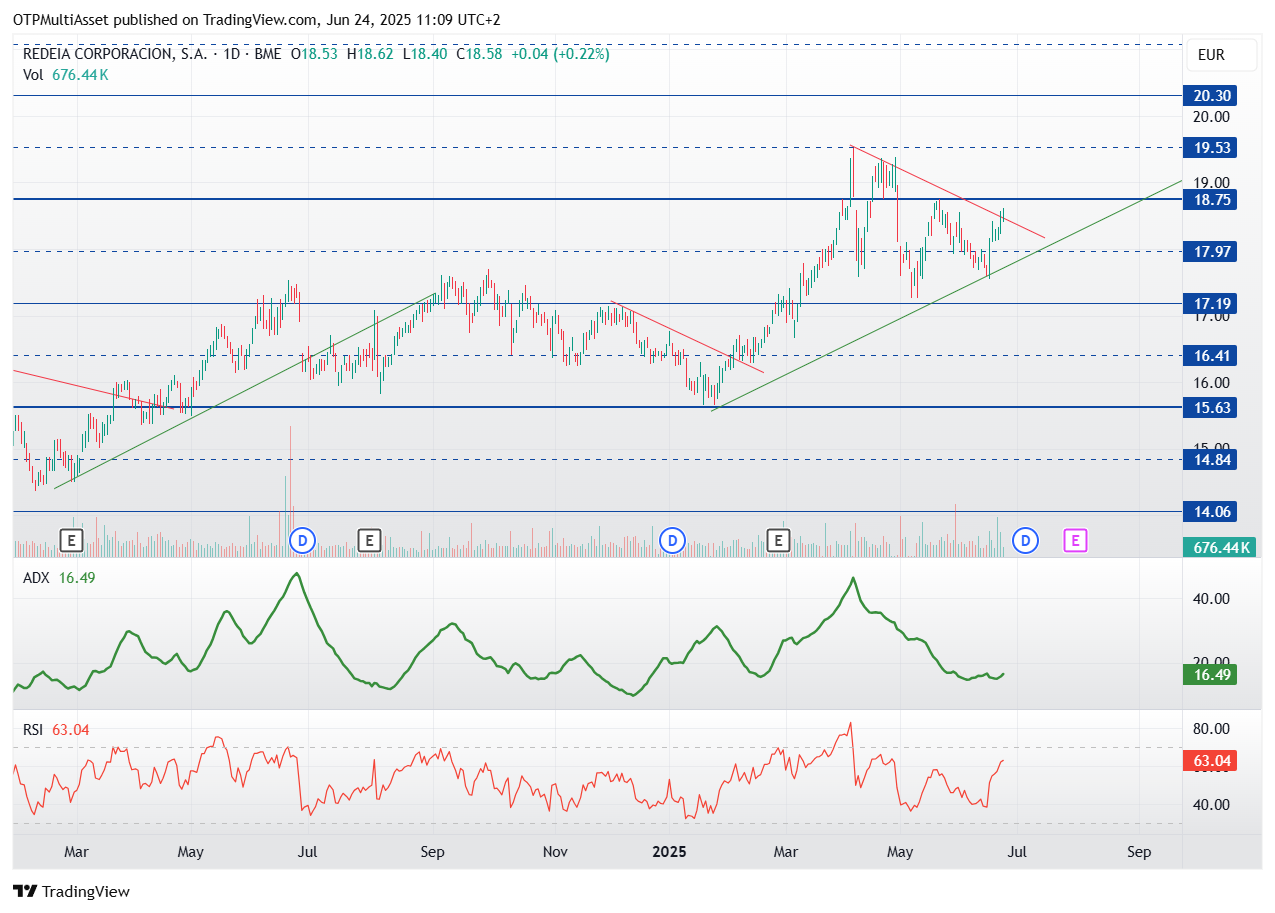The width and height of the screenshot is (1275, 913).
Task: Click the D dividend marker near January 2025
Action: click(673, 541)
